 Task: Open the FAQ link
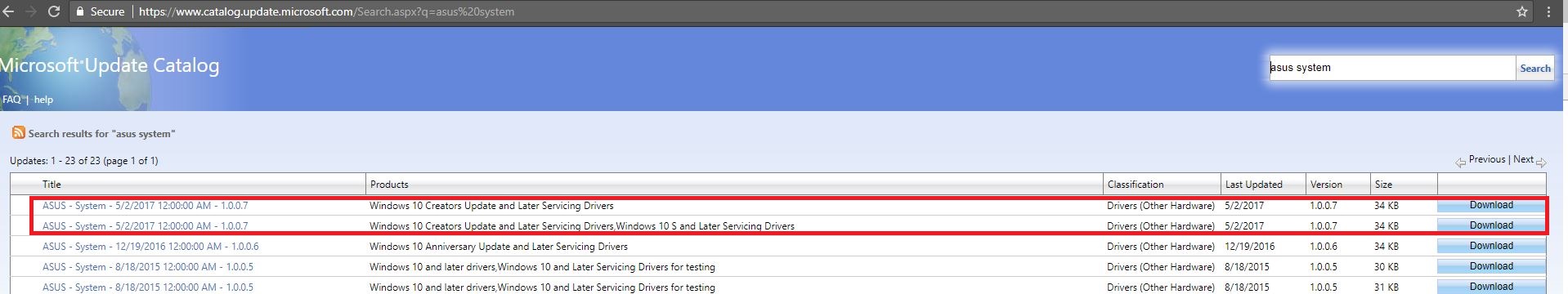[11, 100]
